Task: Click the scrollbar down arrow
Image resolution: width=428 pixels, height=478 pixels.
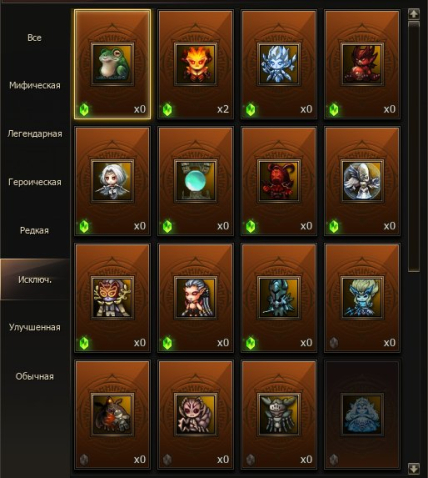Action: point(414,468)
